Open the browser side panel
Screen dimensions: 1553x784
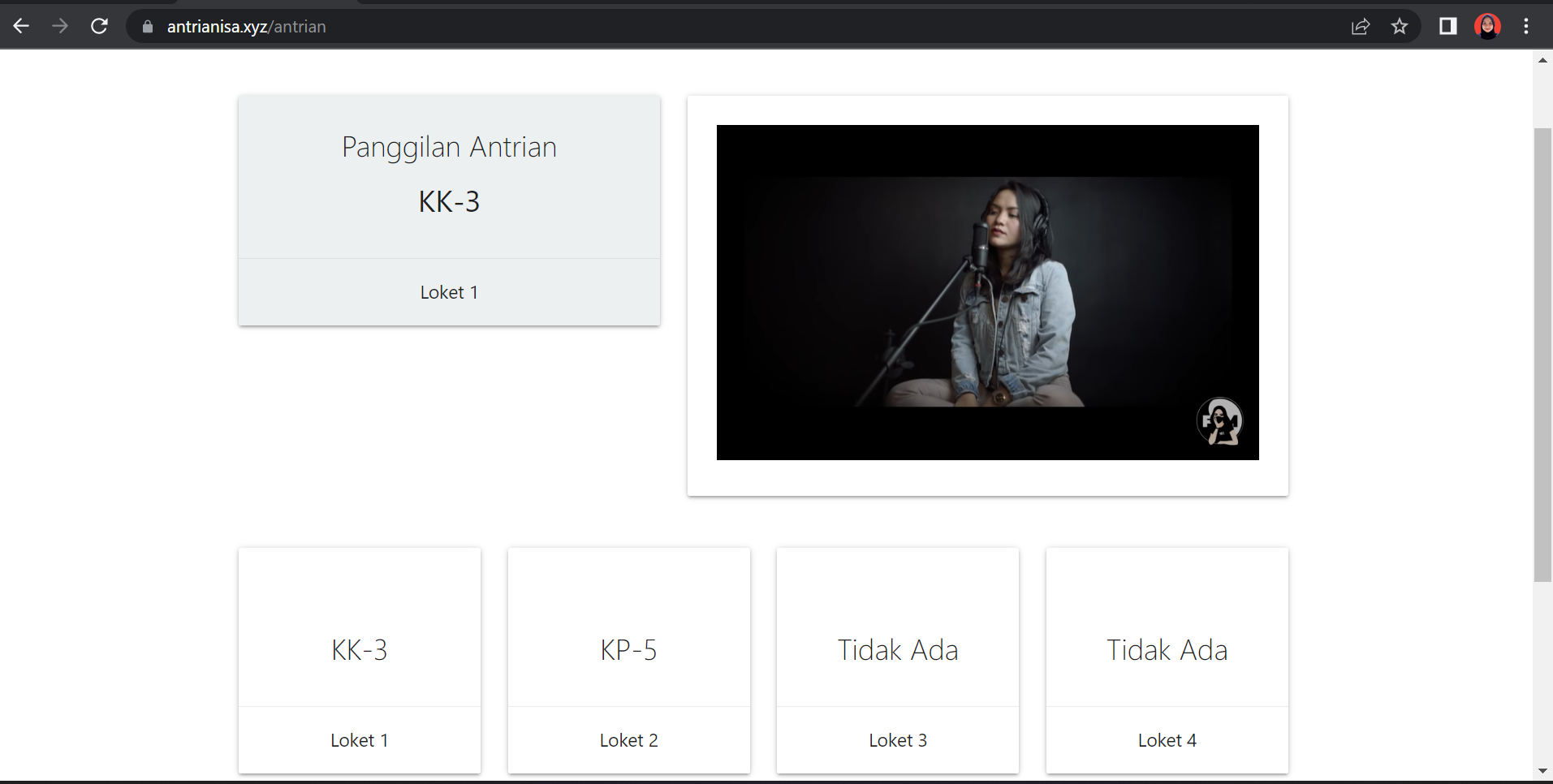(x=1448, y=27)
